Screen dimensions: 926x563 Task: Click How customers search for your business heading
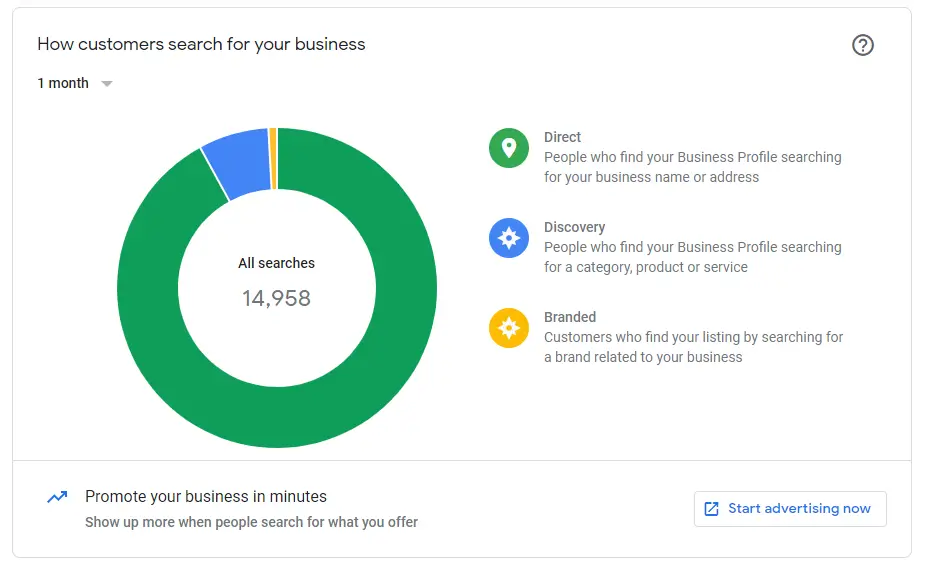point(201,44)
